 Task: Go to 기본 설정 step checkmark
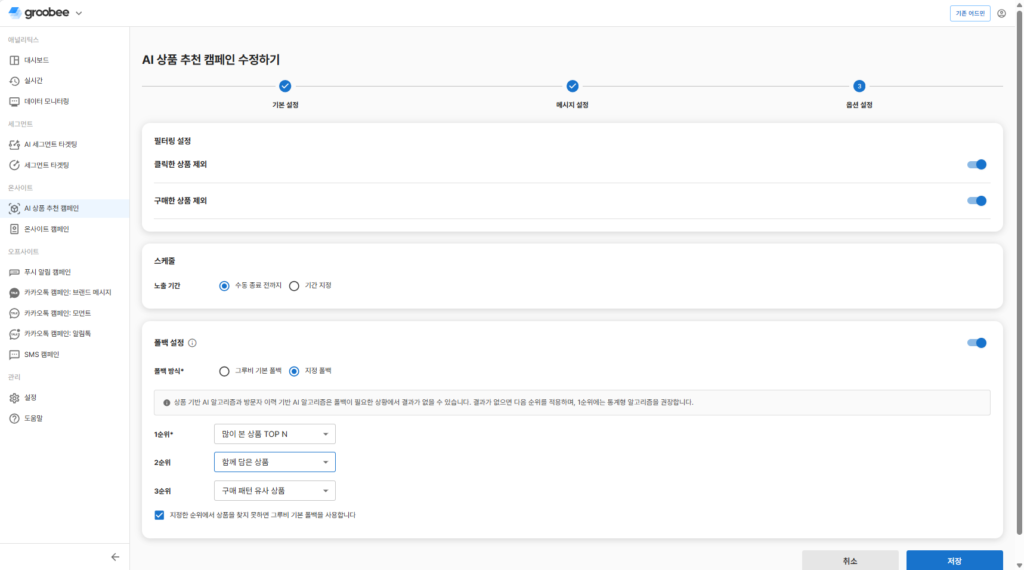285,86
